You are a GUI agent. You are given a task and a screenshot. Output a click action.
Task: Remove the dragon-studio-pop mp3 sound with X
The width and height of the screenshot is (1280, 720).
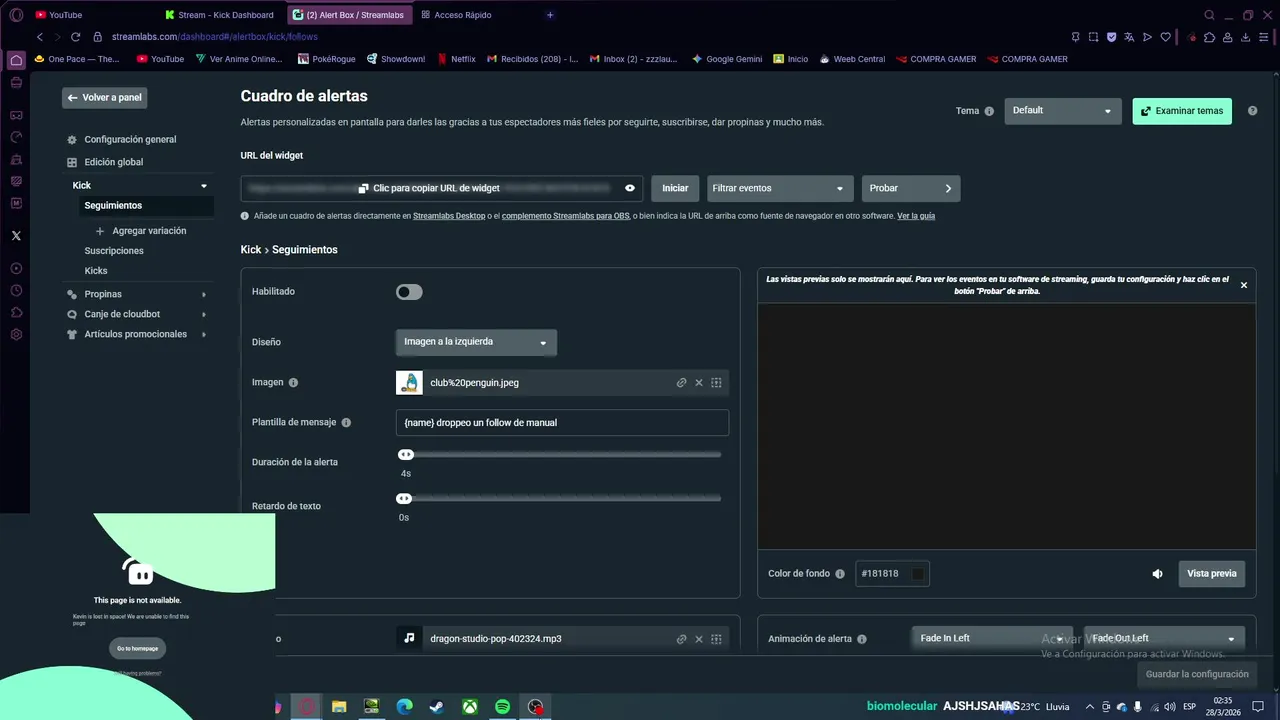[699, 639]
